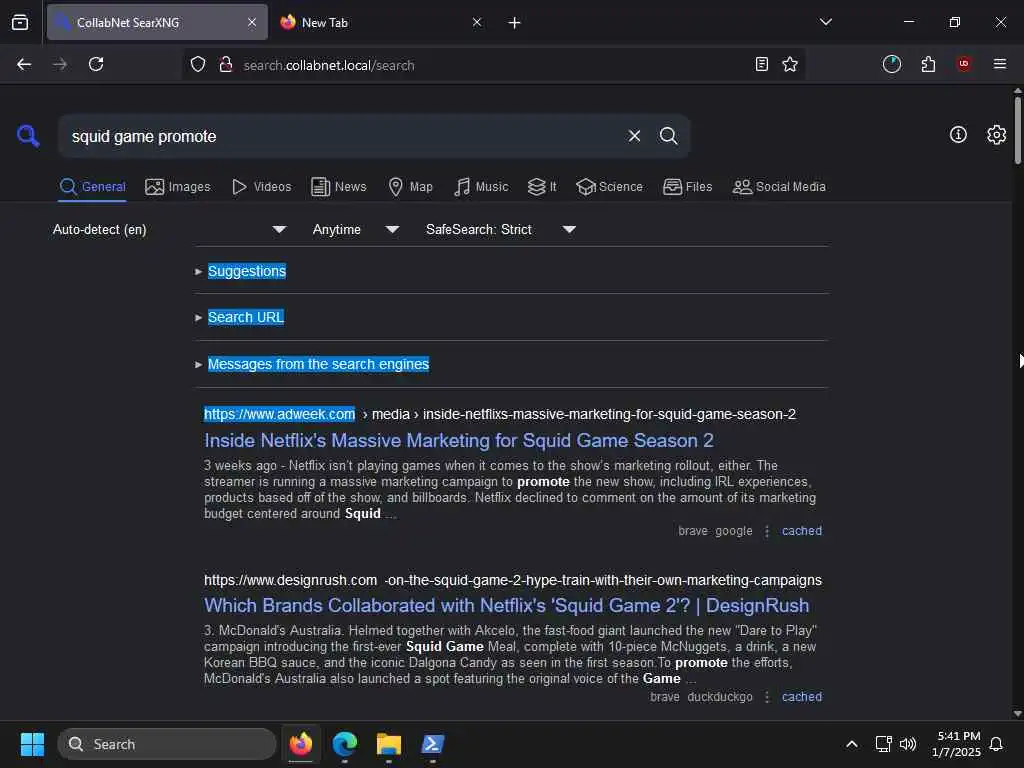The height and width of the screenshot is (768, 1024).
Task: Select the General search category
Action: coord(92,187)
